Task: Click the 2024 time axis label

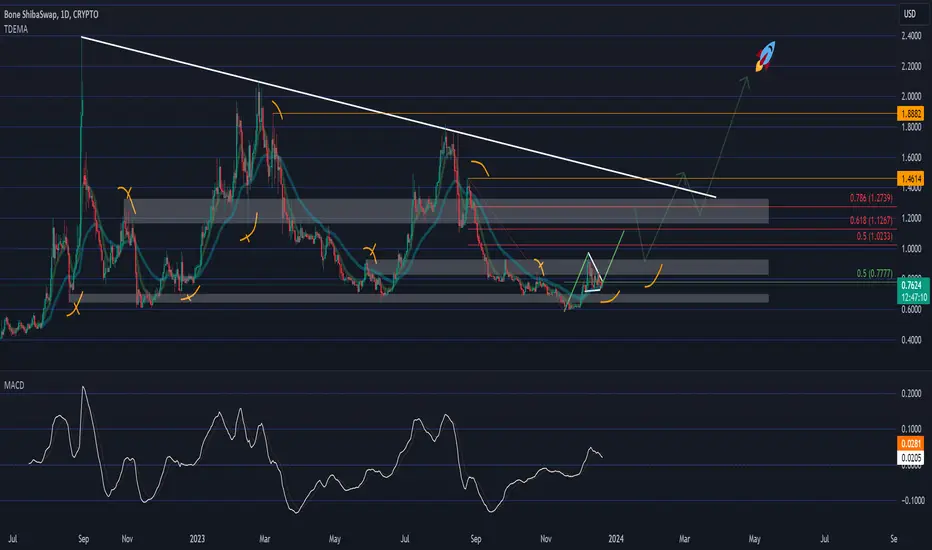Action: 616,539
